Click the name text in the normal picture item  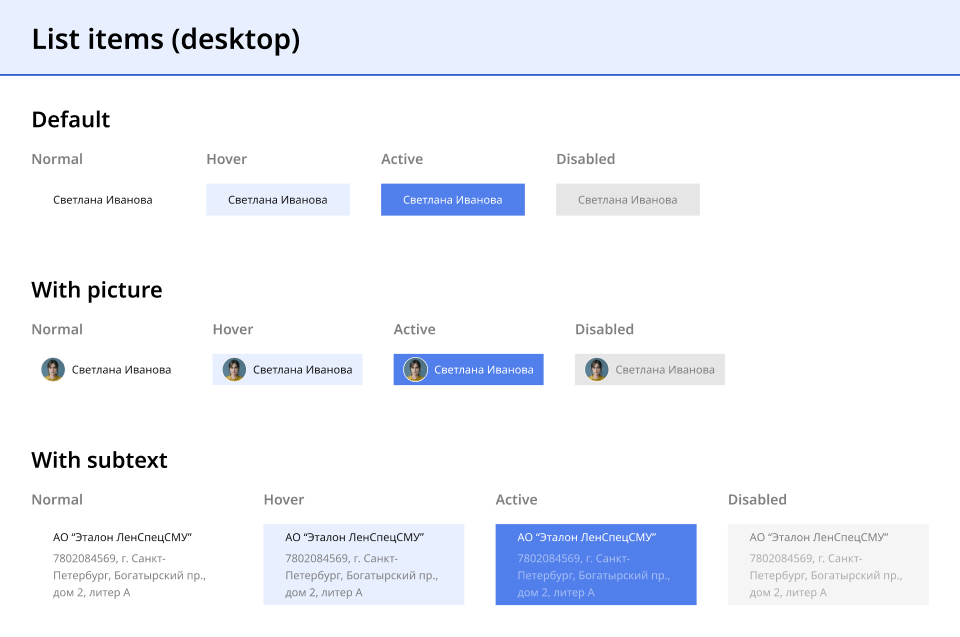pyautogui.click(x=121, y=370)
